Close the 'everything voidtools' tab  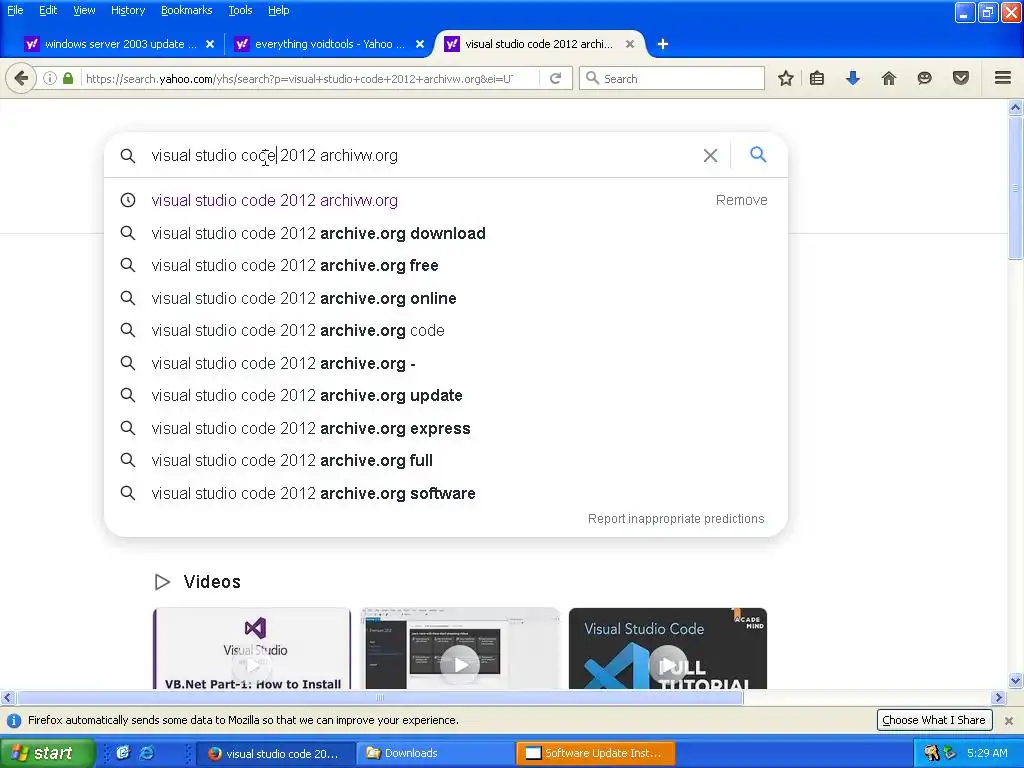click(420, 44)
